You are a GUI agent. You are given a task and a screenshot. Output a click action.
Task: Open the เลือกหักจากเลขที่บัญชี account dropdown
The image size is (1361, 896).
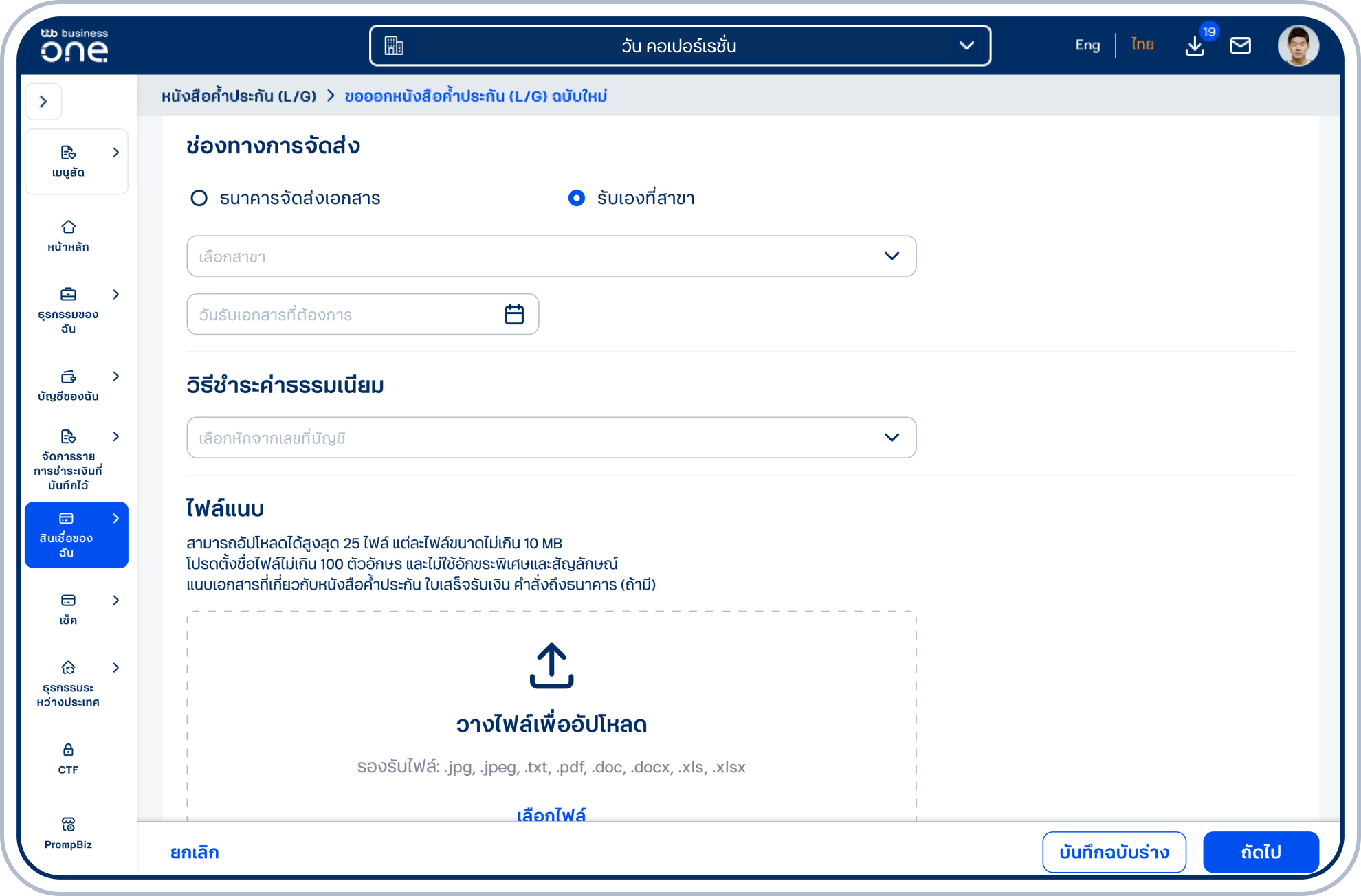[551, 438]
